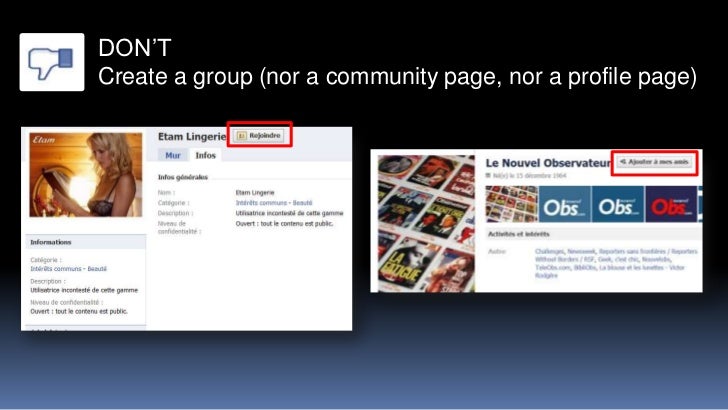Click the TéléObs.com link
Screen dimensions: 728x410
[553, 267]
